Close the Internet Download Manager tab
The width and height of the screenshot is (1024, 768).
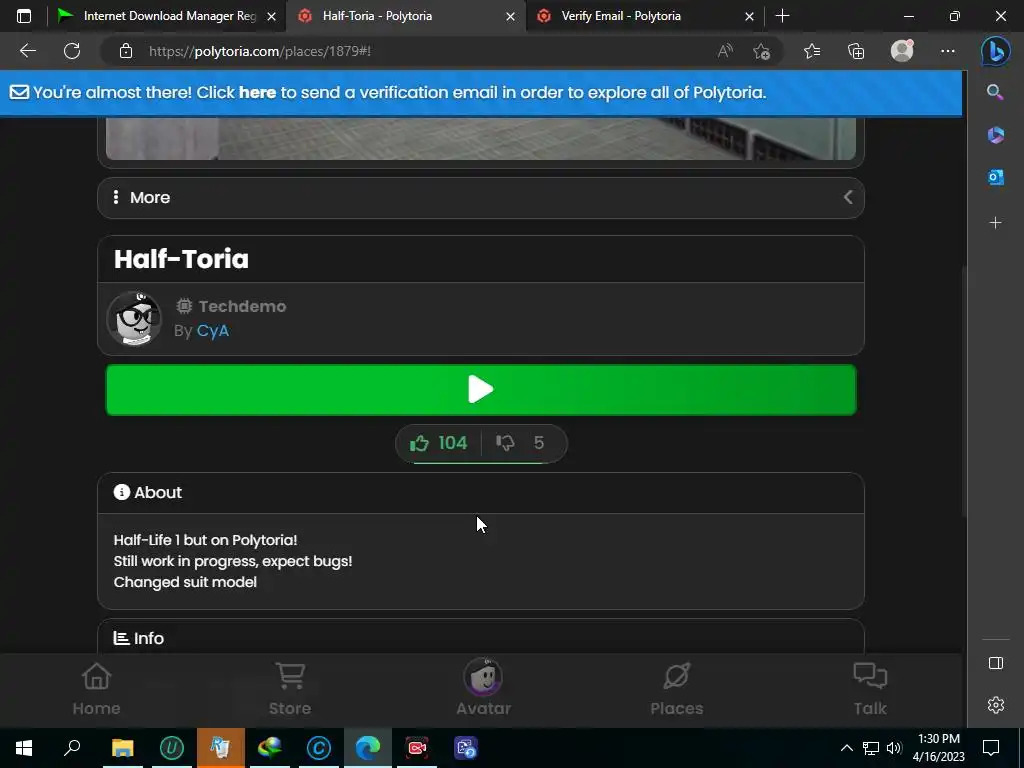tap(272, 16)
